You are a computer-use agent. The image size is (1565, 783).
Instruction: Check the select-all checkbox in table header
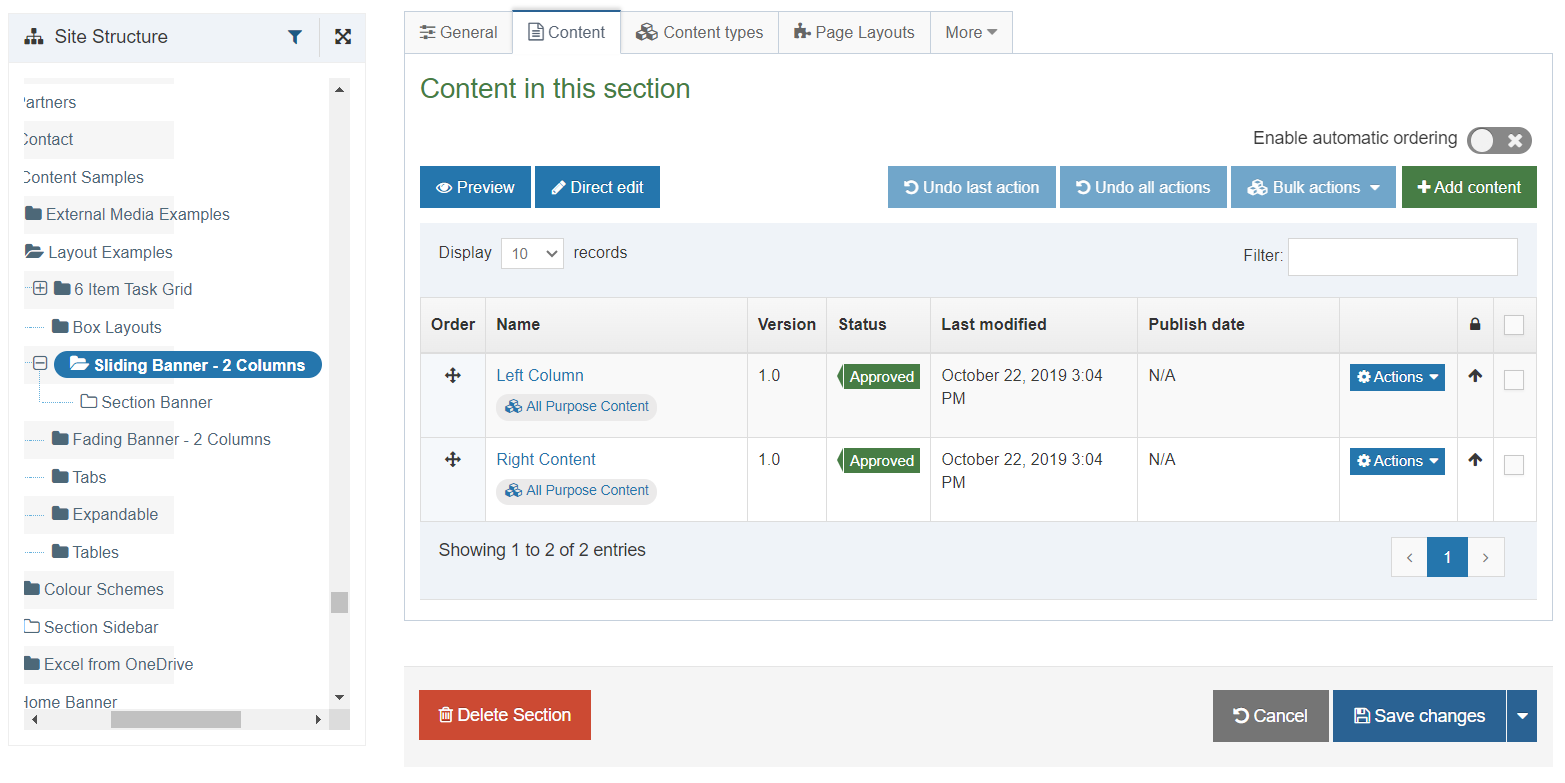[x=1514, y=325]
